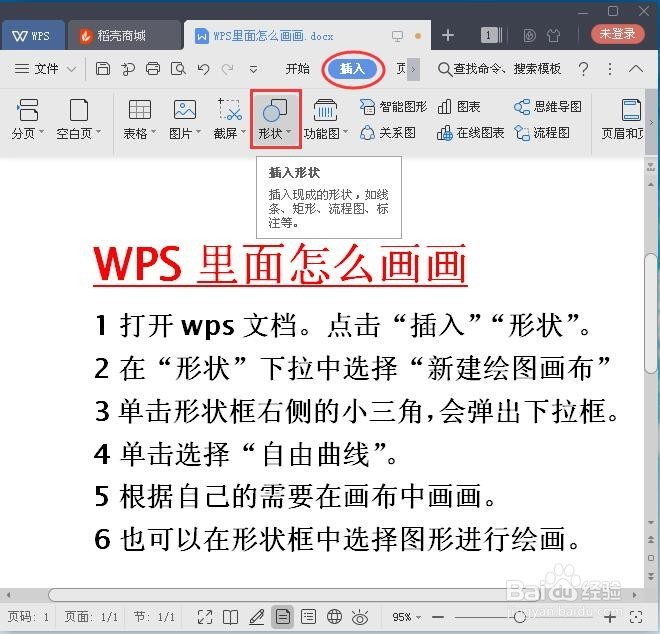
Task: Switch to writing mode pen icon
Action: 256,617
